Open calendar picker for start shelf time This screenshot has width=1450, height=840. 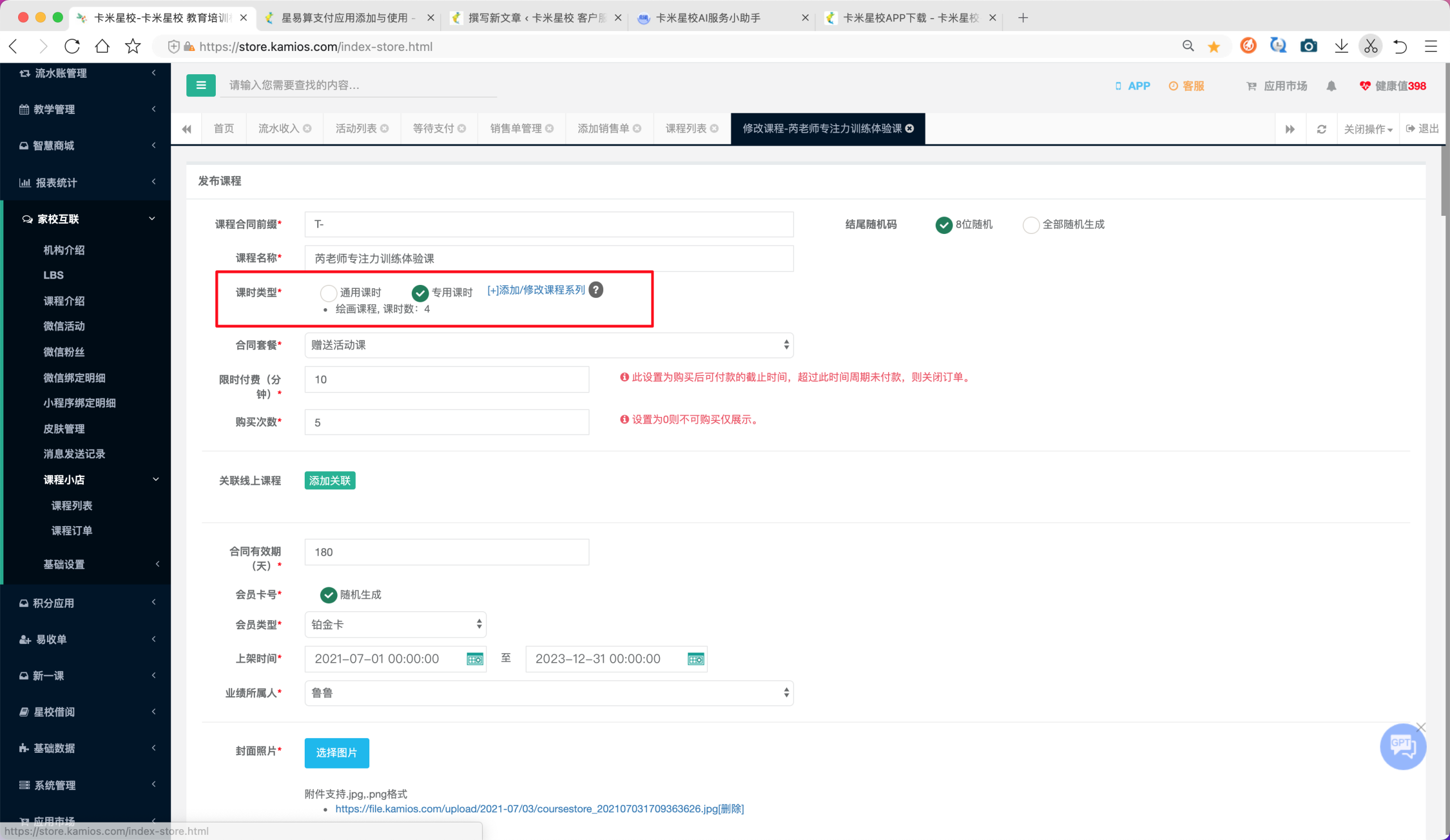click(x=475, y=659)
